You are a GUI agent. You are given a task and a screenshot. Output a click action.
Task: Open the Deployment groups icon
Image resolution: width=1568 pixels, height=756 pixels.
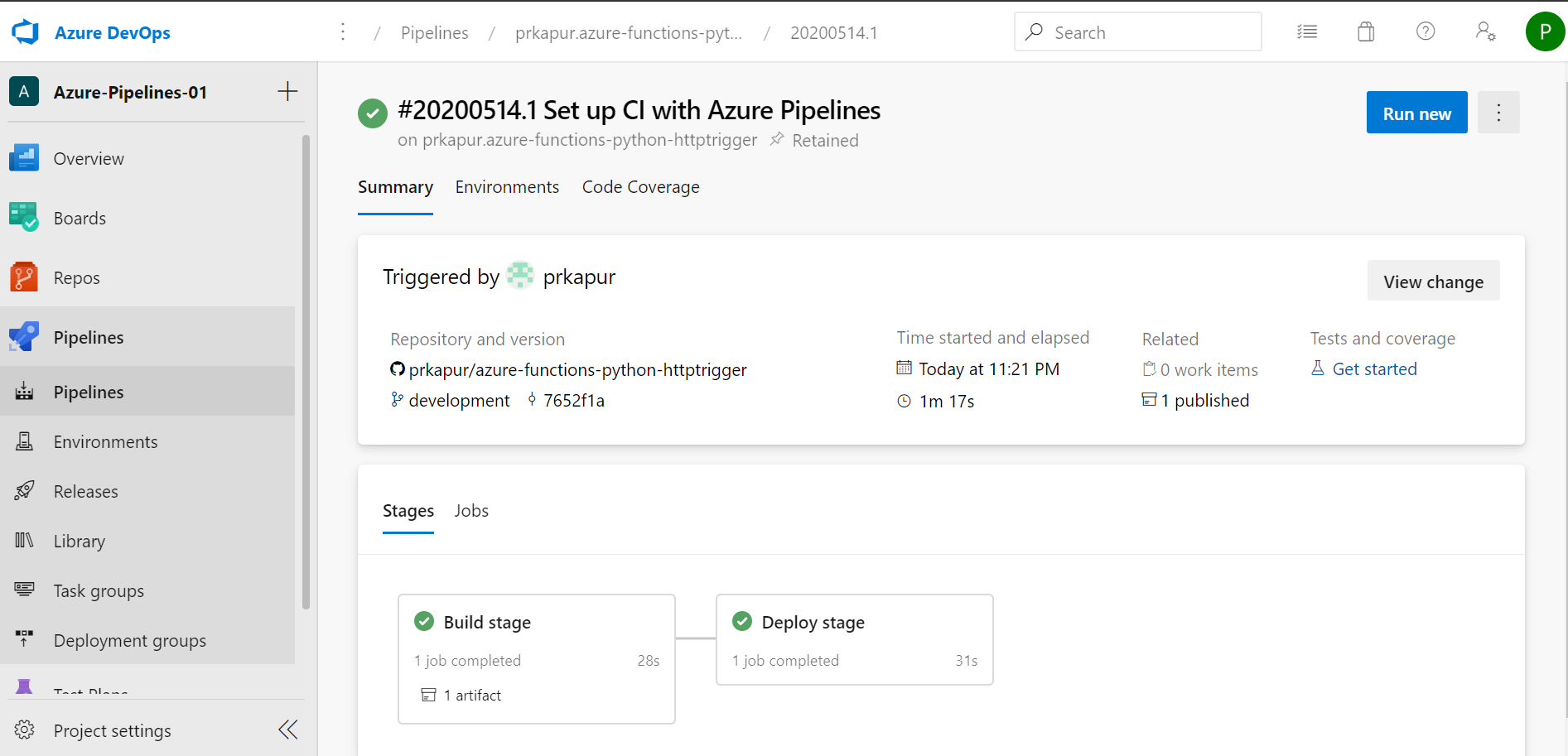click(24, 639)
